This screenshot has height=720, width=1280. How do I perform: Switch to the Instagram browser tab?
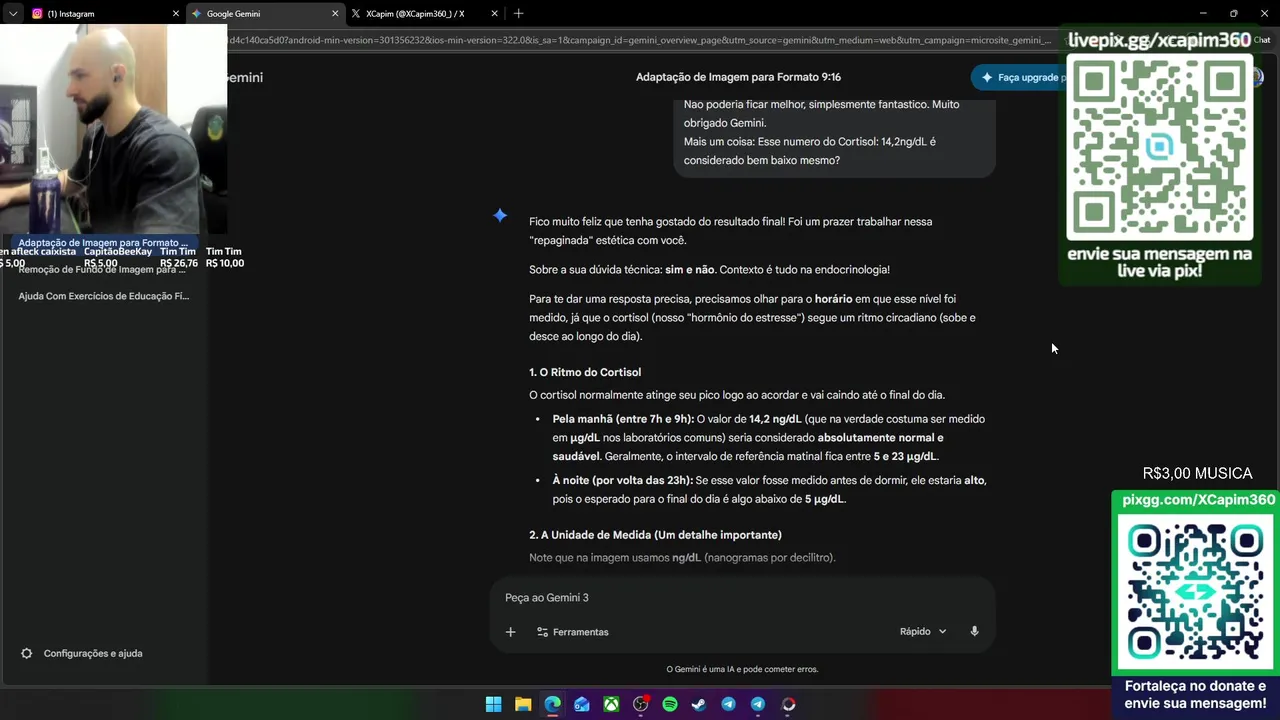105,14
